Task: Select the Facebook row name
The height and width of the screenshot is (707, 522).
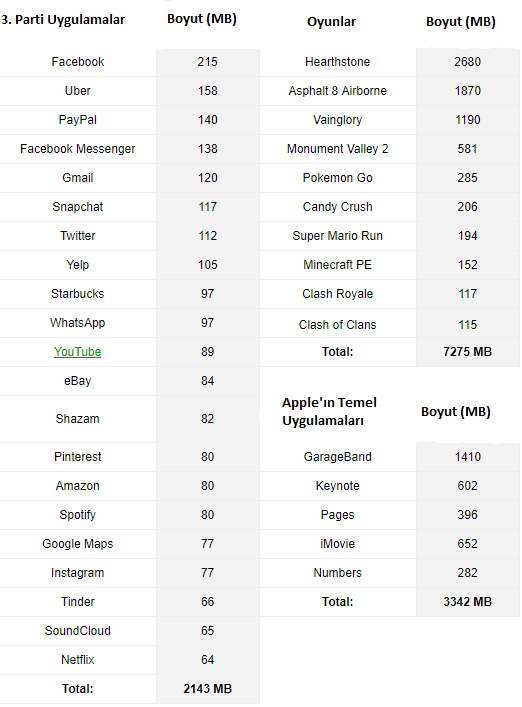Action: (78, 62)
